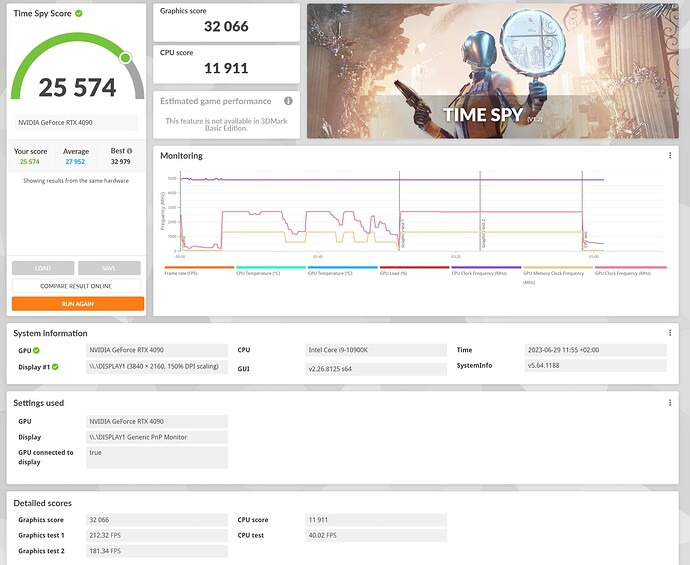This screenshot has width=690, height=565.
Task: Click the Graphics test 2 marker on chart
Action: tap(481, 235)
